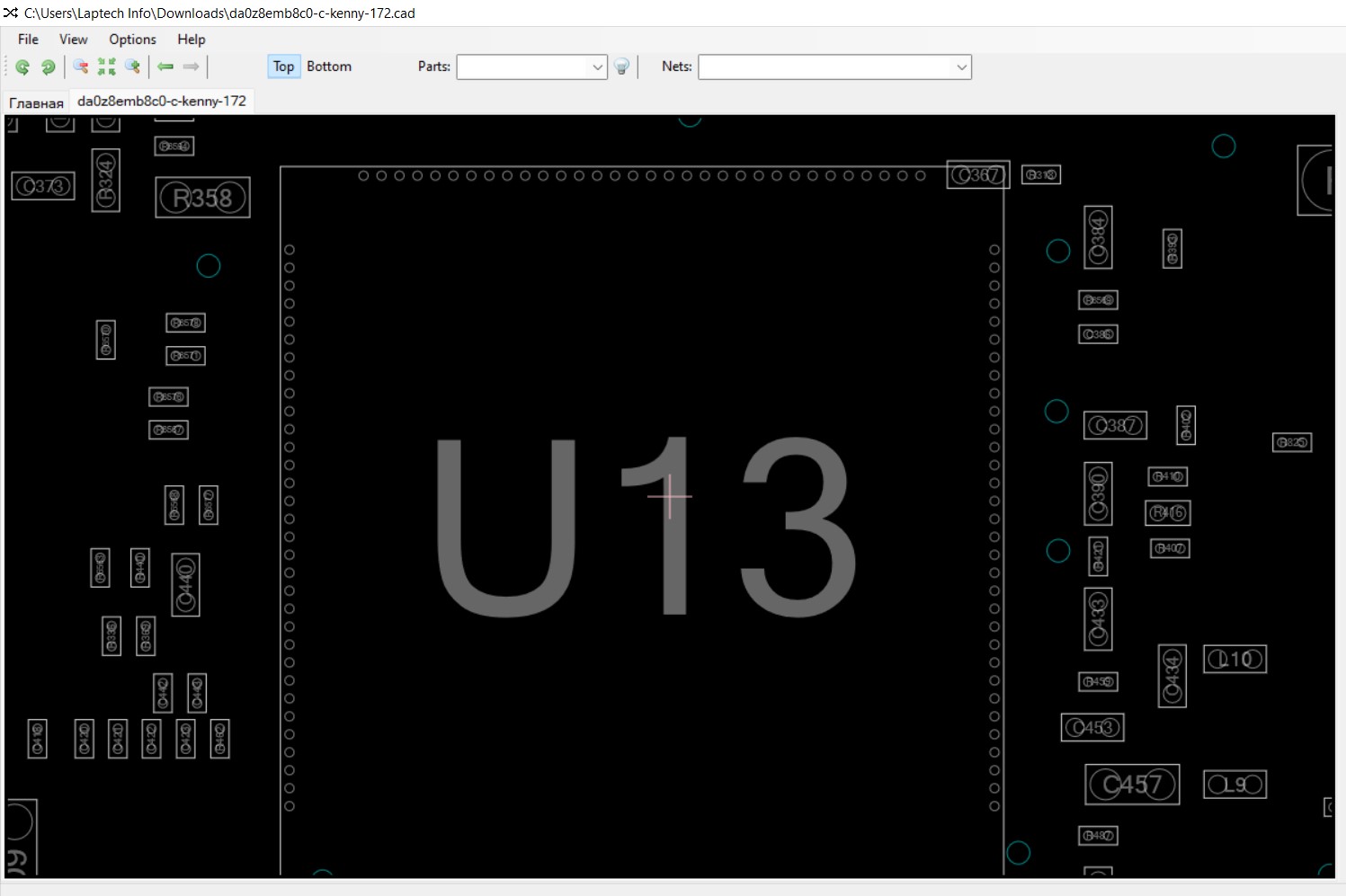Image resolution: width=1346 pixels, height=896 pixels.
Task: Go forward with the gray right arrow
Action: pyautogui.click(x=191, y=67)
